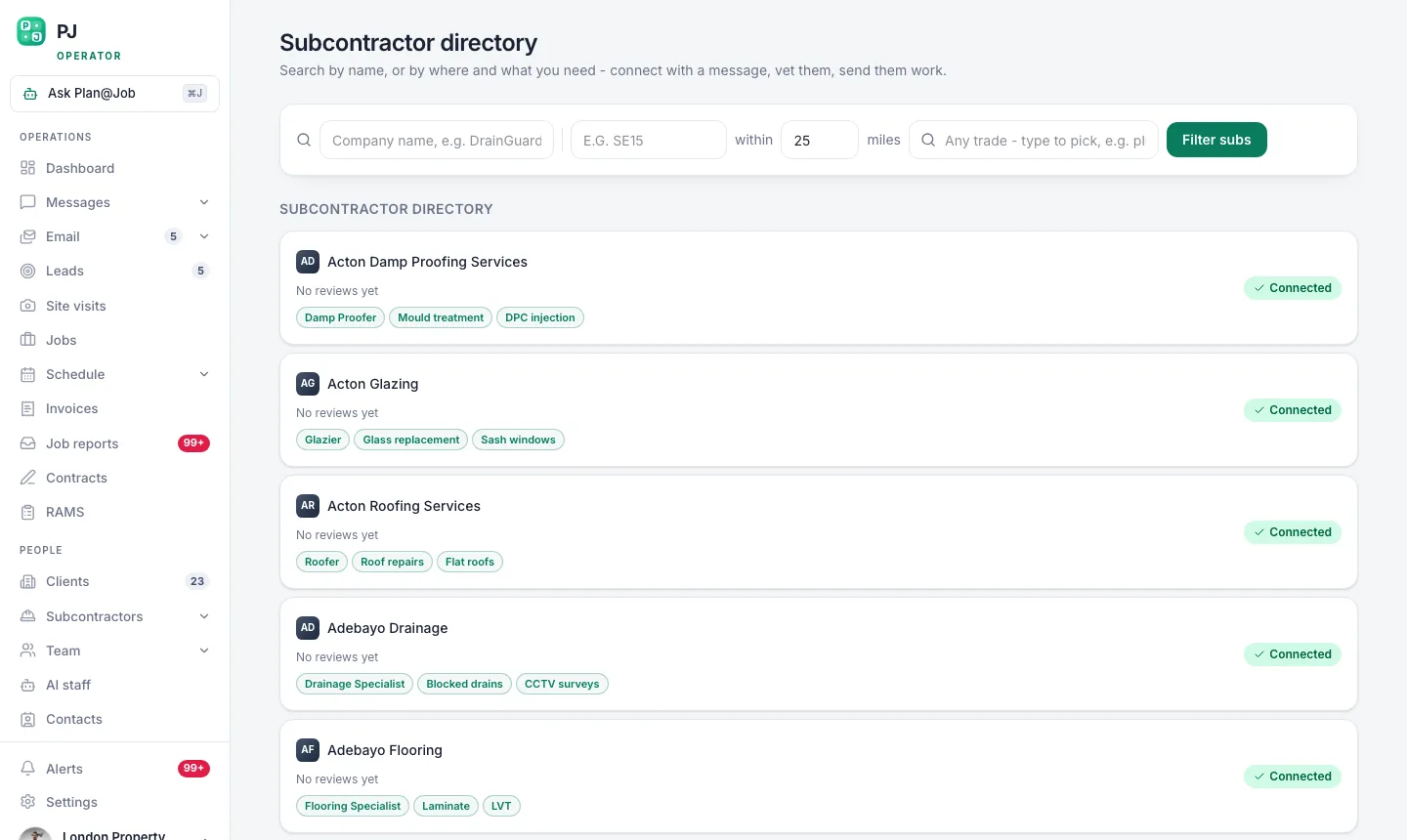Click the Flat roofs tag
The height and width of the screenshot is (840, 1407).
click(x=470, y=562)
